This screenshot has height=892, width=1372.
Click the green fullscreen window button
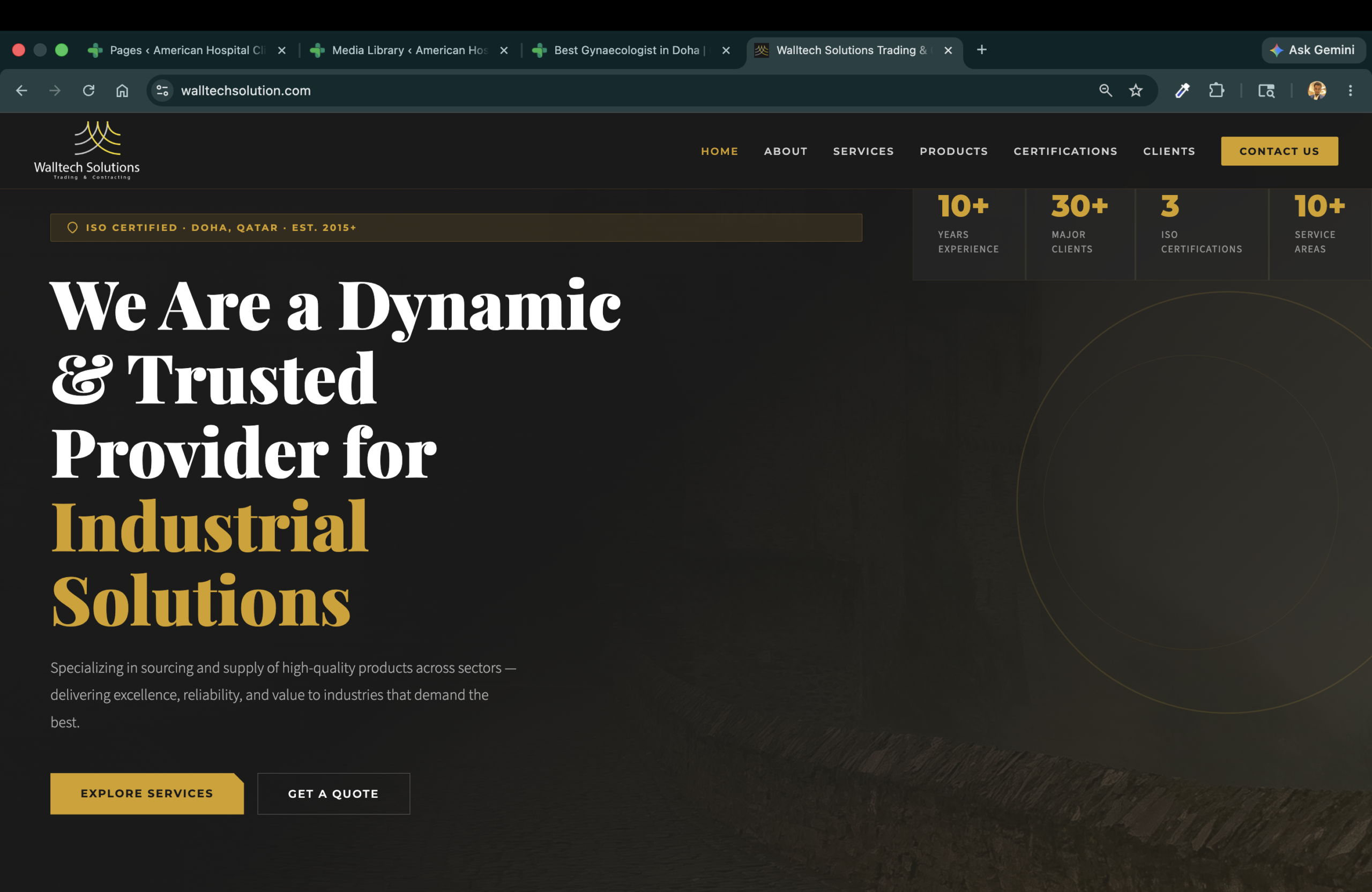(62, 50)
